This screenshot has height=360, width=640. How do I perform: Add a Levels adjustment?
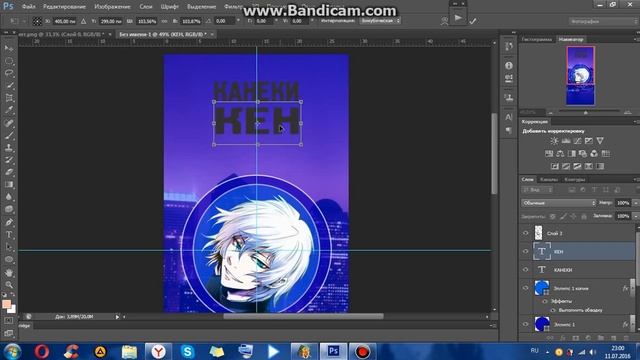tap(566, 141)
